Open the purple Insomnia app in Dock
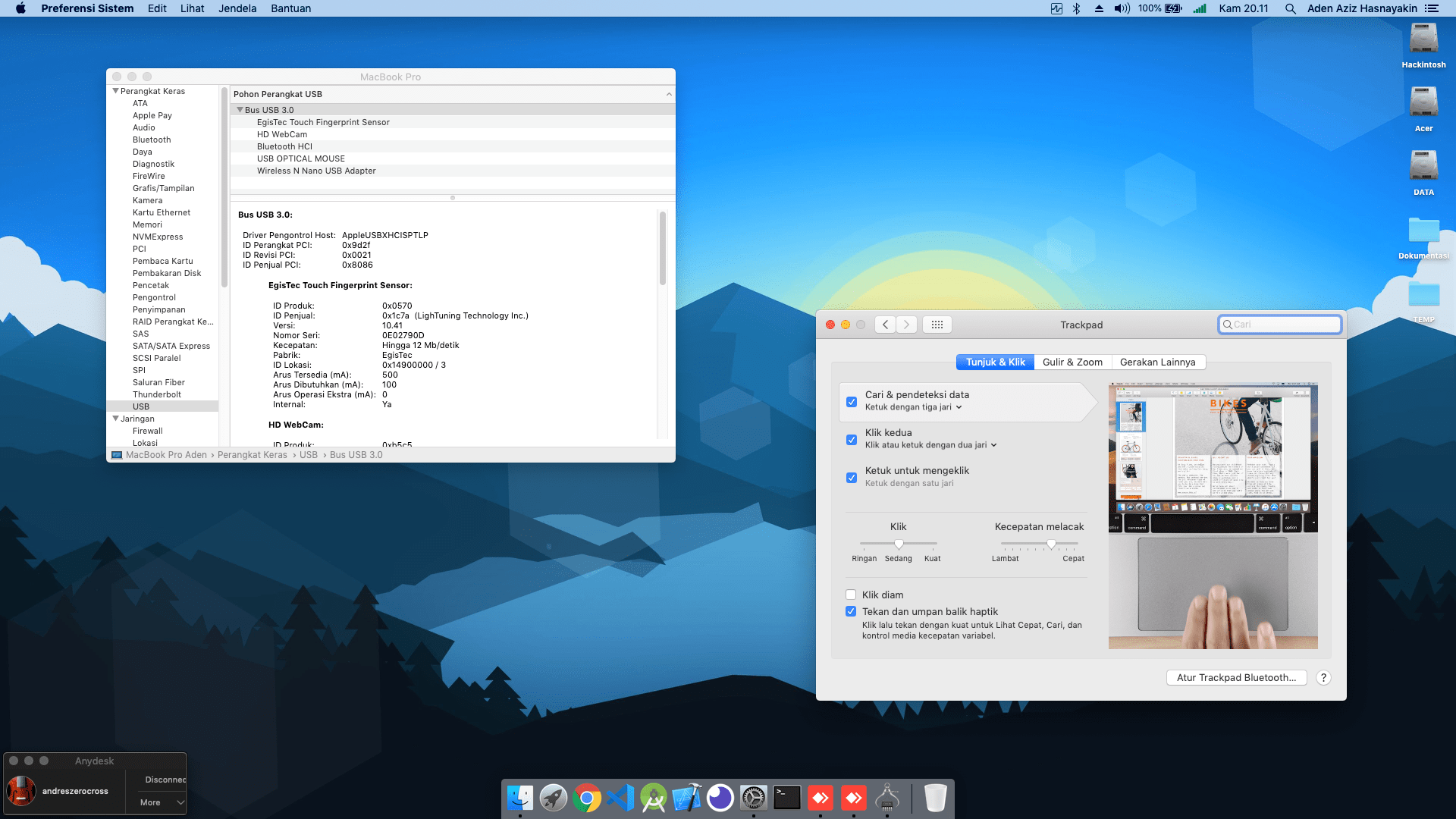The width and height of the screenshot is (1456, 819). [720, 798]
